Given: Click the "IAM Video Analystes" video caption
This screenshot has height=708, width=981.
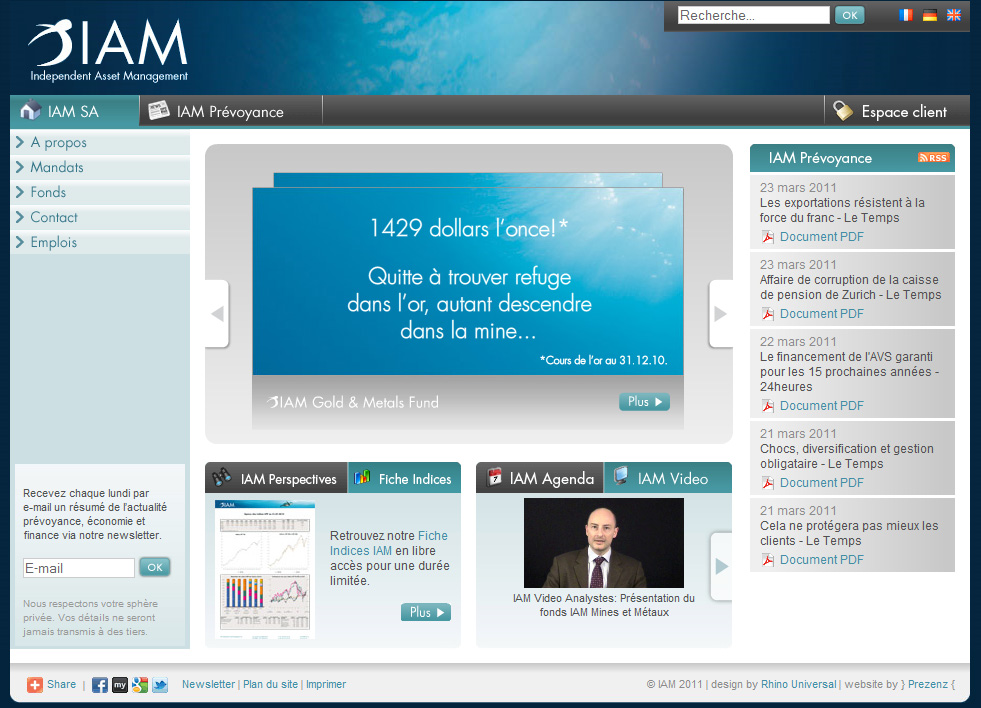Looking at the screenshot, I should tap(604, 605).
